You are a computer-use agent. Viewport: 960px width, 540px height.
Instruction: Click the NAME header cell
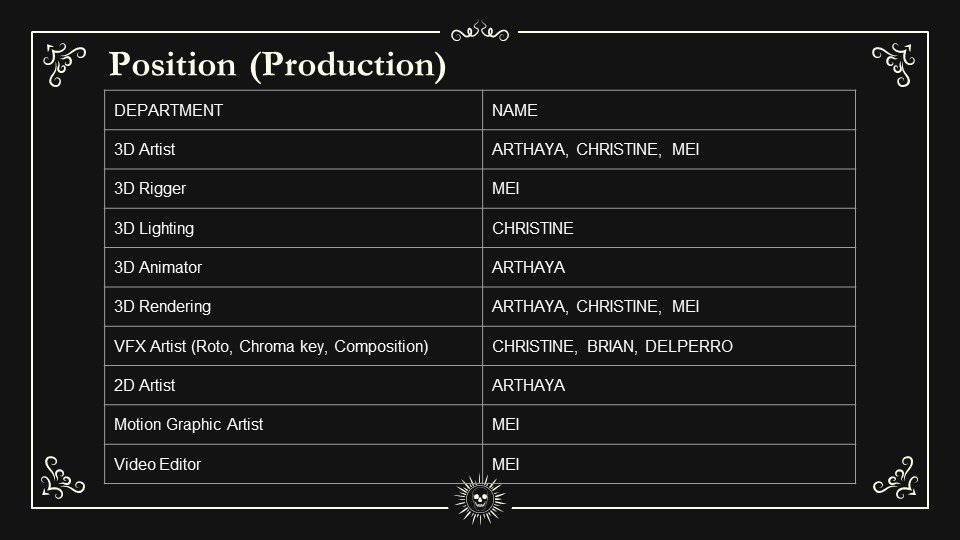[669, 110]
